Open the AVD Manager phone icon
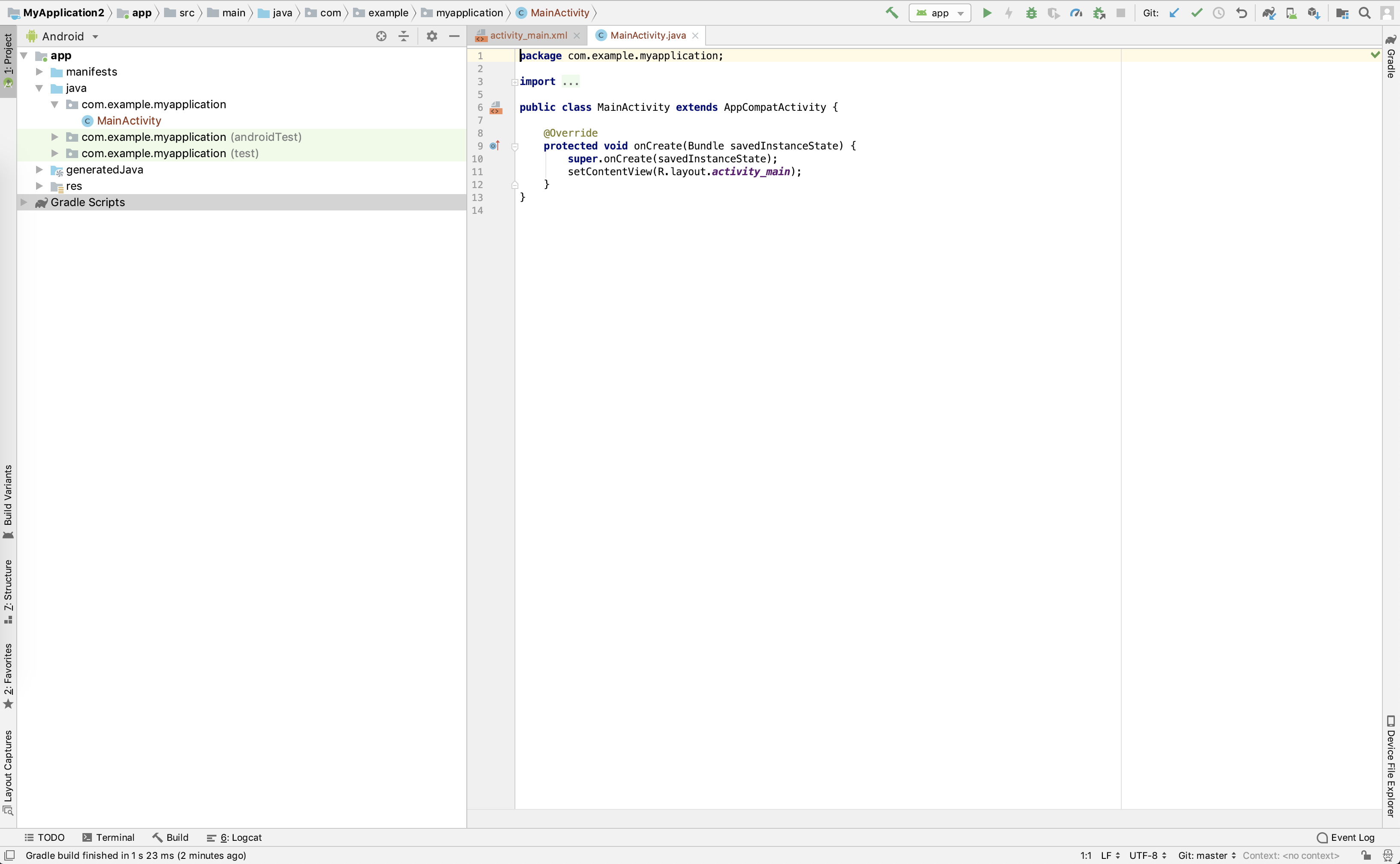This screenshot has height=864, width=1400. tap(1291, 12)
